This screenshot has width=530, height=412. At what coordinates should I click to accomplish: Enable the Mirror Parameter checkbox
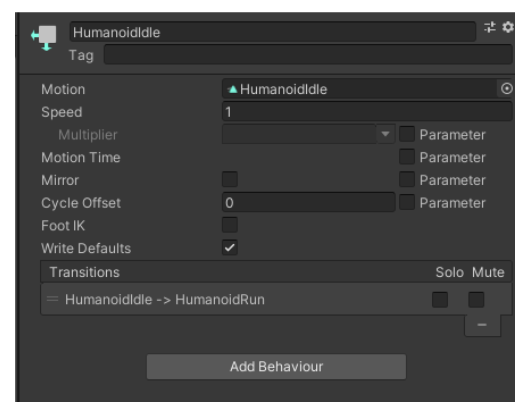(407, 179)
